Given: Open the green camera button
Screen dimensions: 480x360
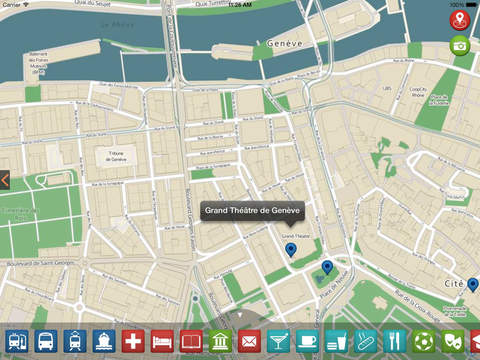Looking at the screenshot, I should (x=460, y=46).
